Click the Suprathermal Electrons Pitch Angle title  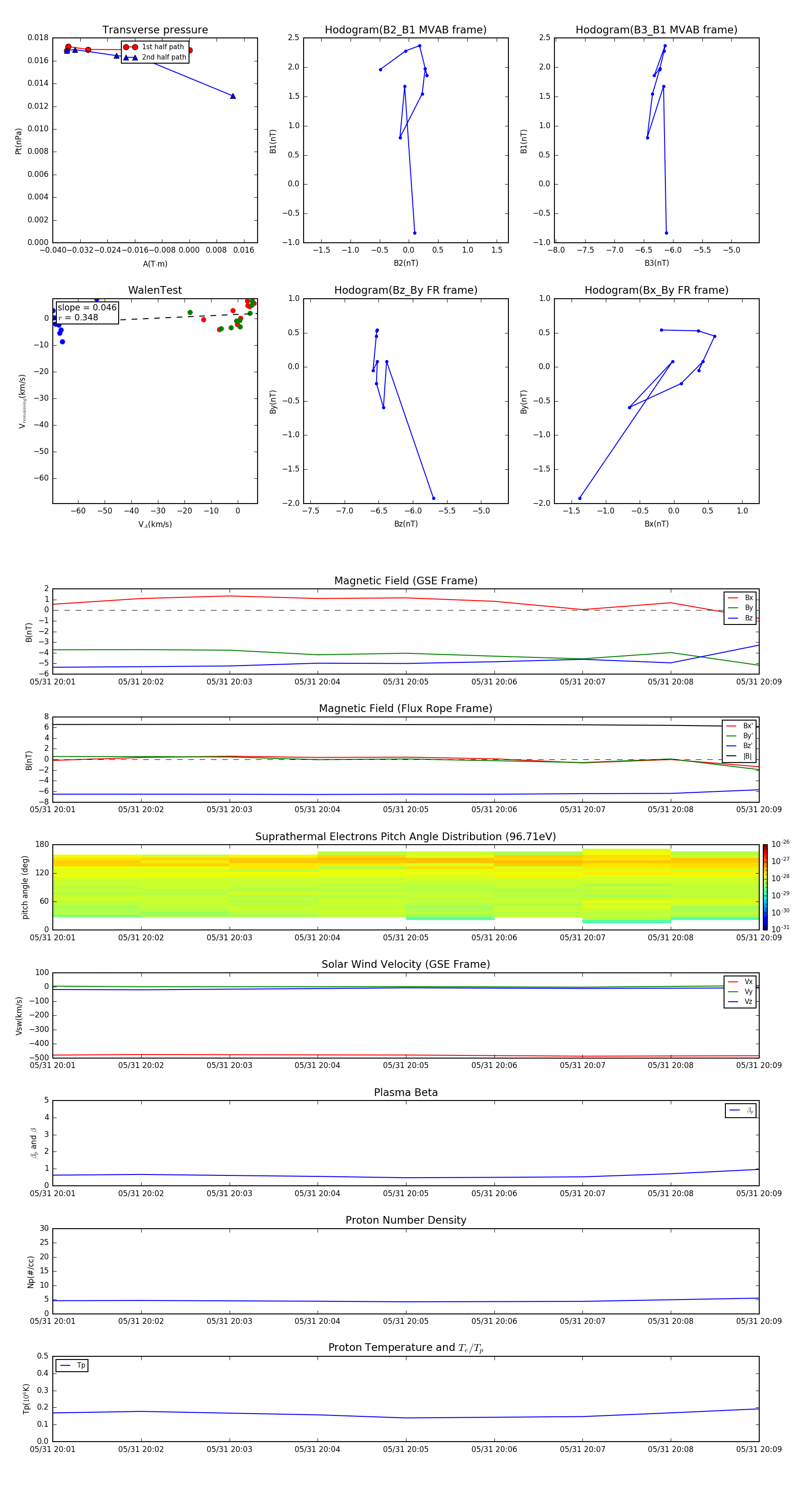406,837
